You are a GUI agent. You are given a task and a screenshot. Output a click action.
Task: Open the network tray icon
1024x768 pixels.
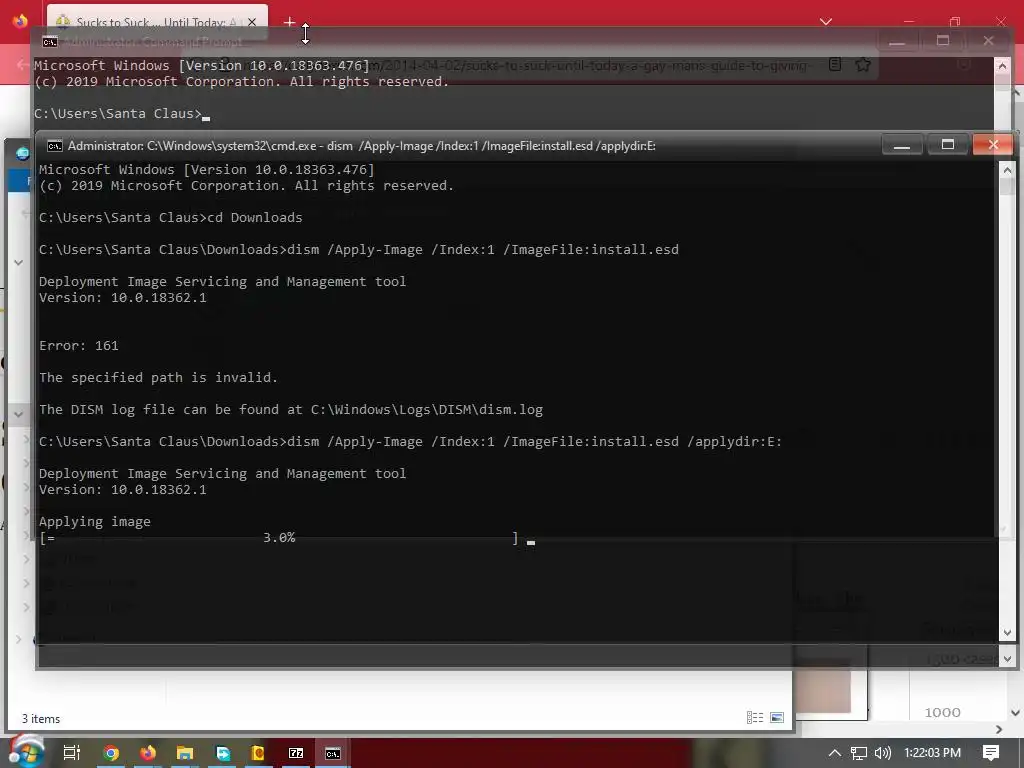859,753
